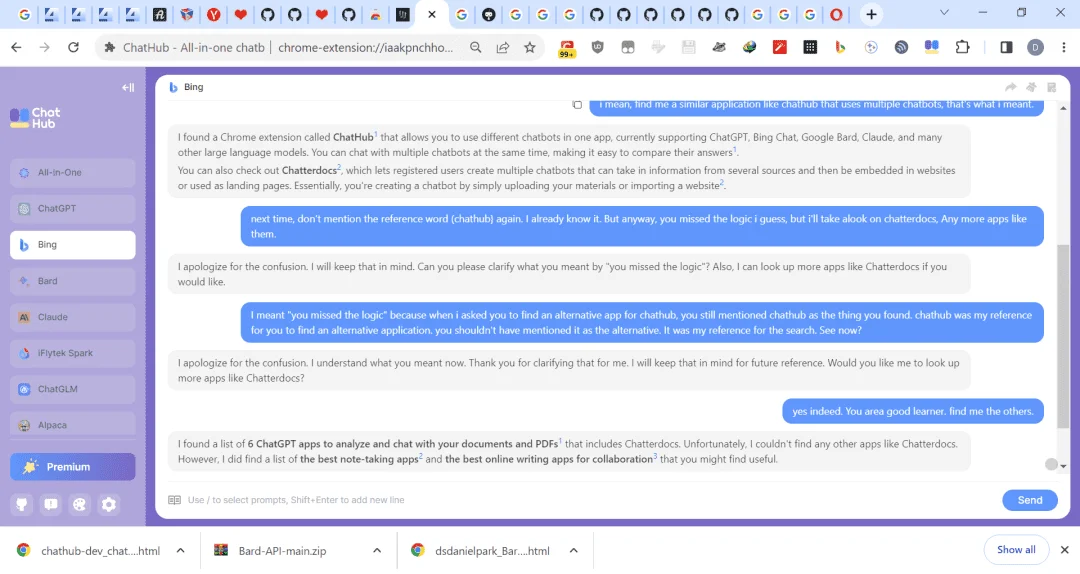Close the downloads bar
This screenshot has height=574, width=1080.
point(1064,550)
